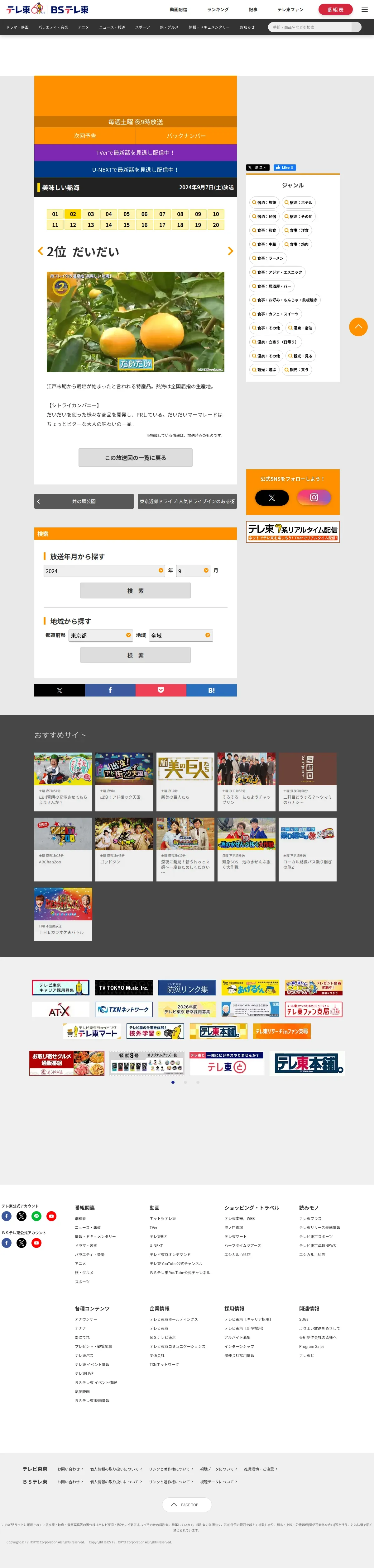This screenshot has height=1568, width=374.
Task: Open BSテレ東公式 X account icon
Action: pyautogui.click(x=21, y=1243)
